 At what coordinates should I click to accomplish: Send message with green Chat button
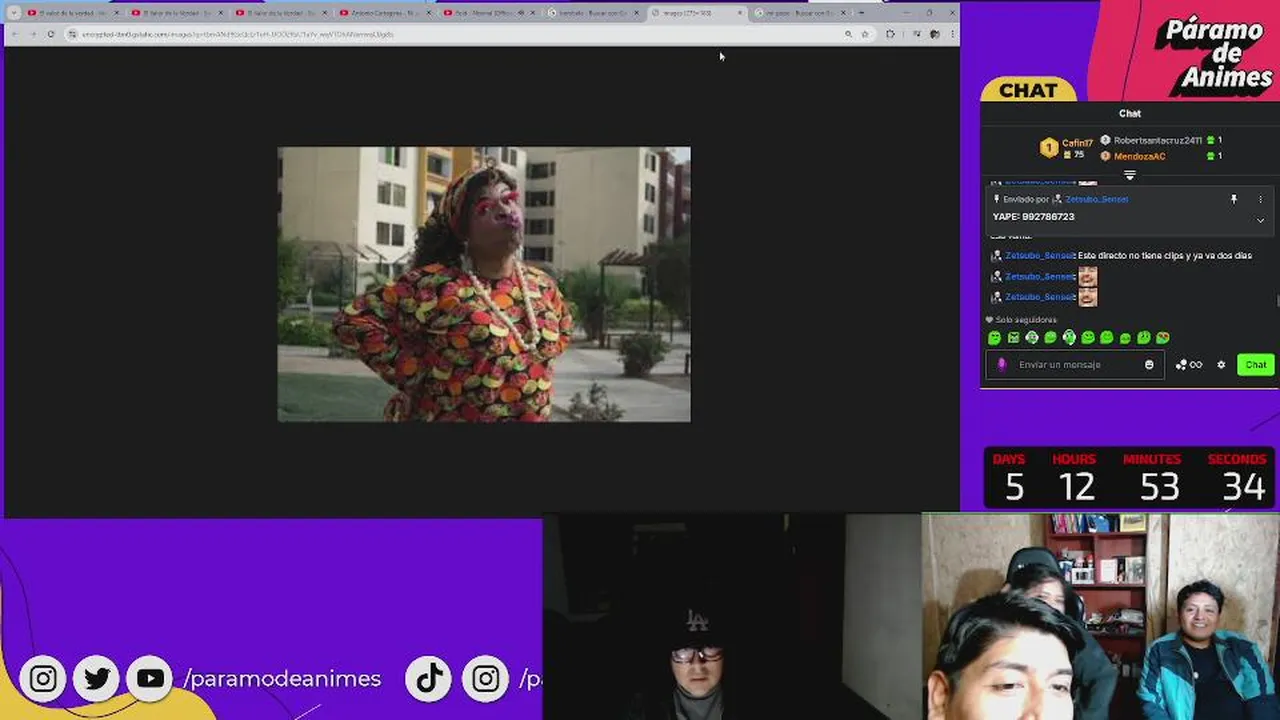[x=1255, y=365]
